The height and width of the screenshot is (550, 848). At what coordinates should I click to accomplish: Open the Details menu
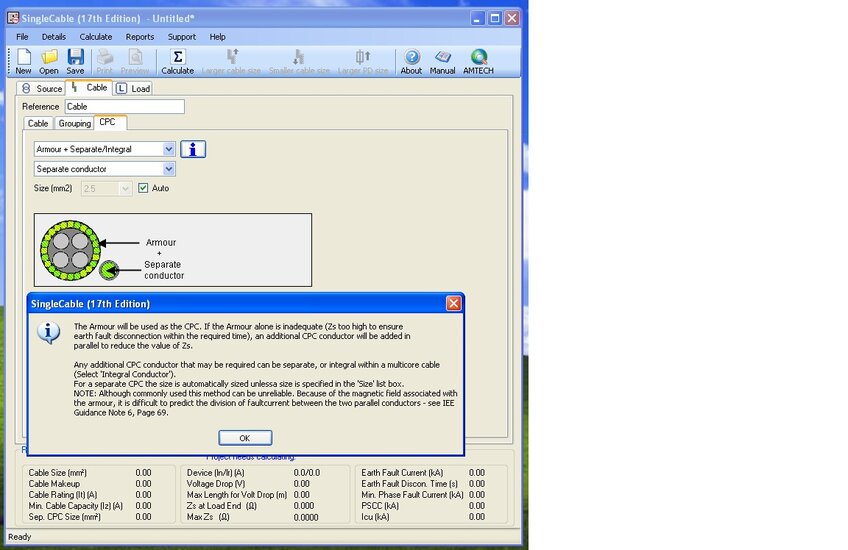[x=54, y=37]
